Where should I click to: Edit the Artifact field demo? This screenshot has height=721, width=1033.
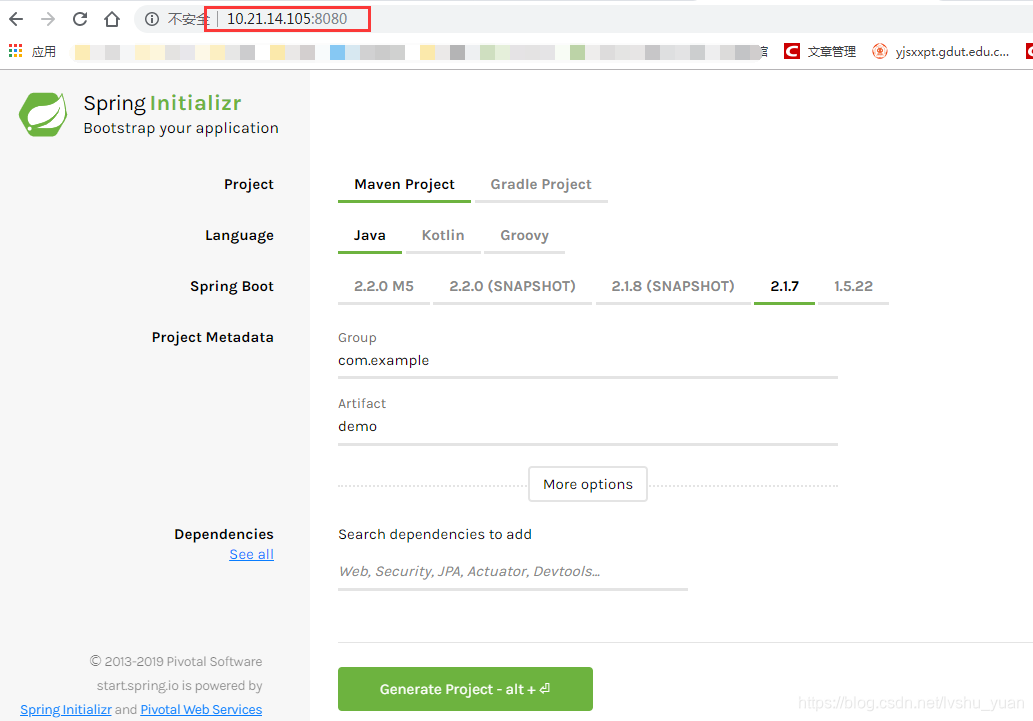(x=588, y=427)
